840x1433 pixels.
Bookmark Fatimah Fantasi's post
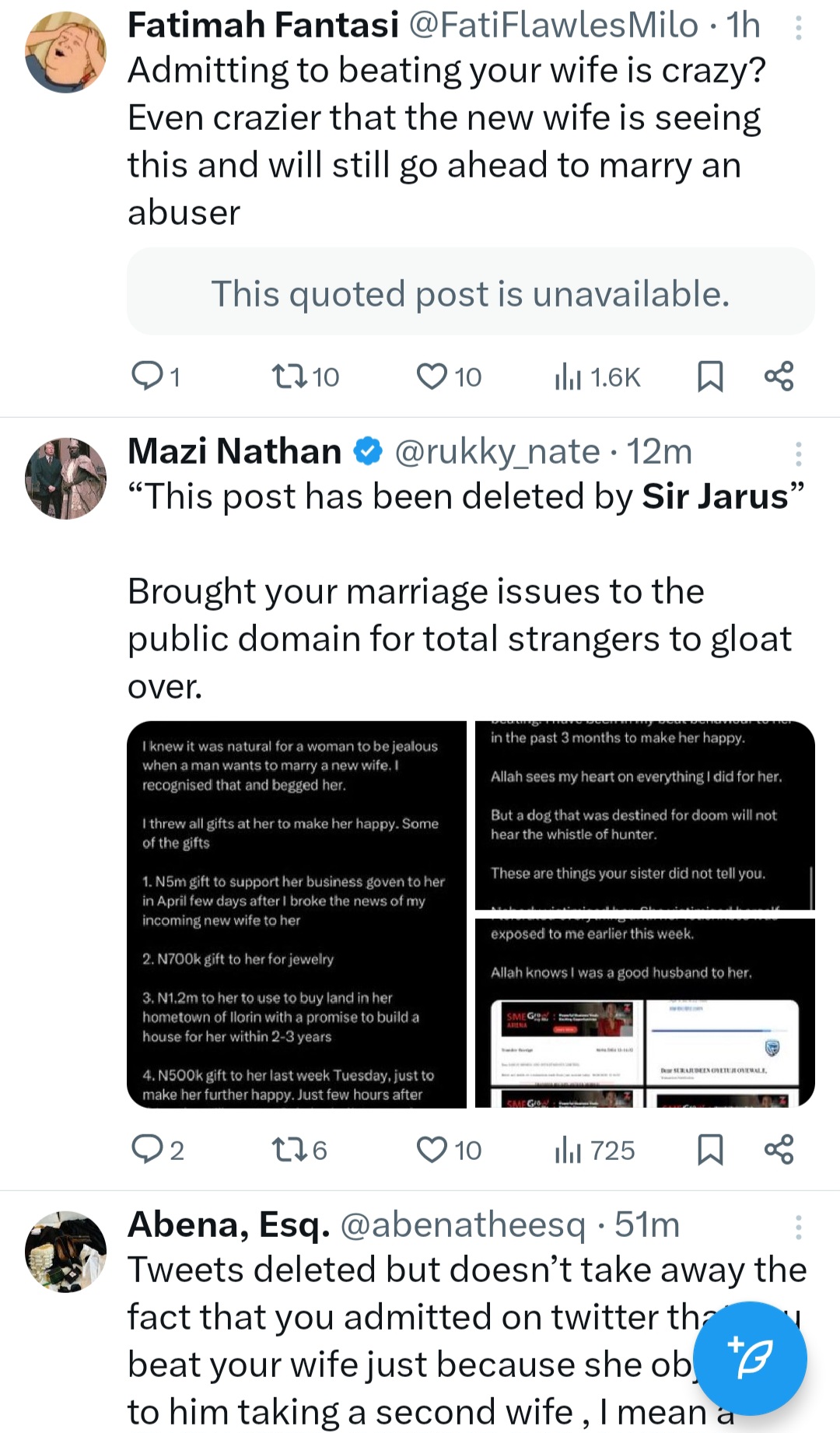click(x=710, y=377)
